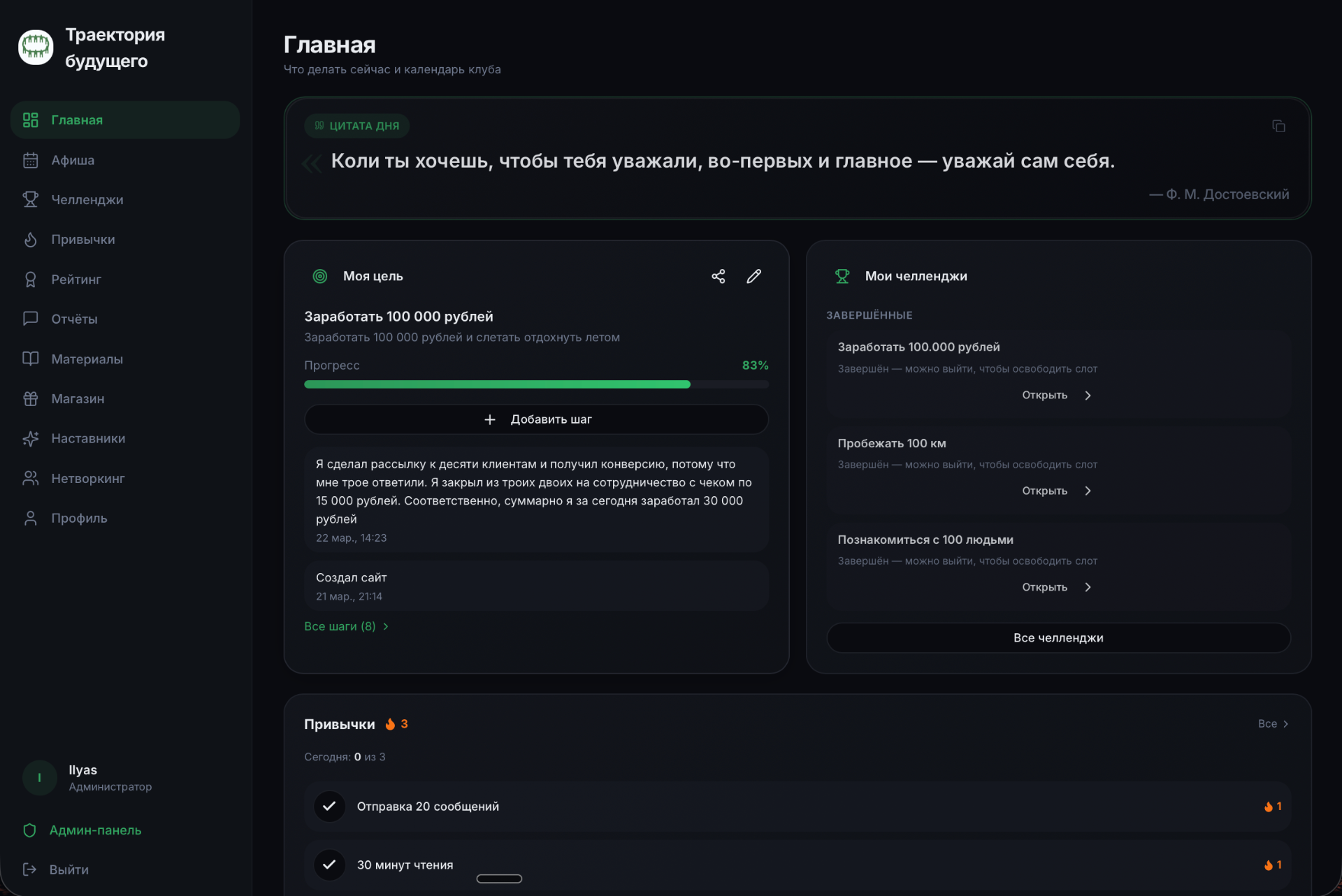
Task: Open the Пробежать 100 км challenge
Action: (1058, 491)
